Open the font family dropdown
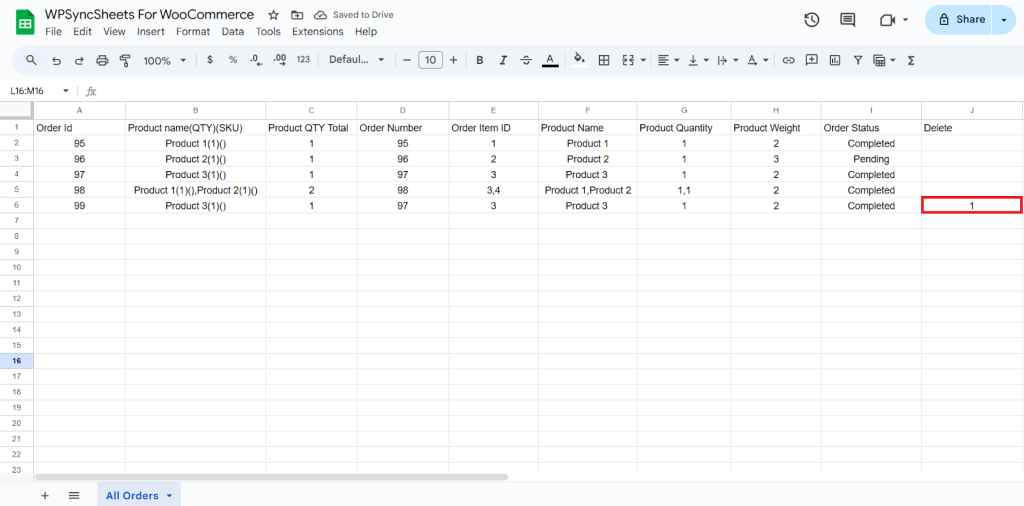The width and height of the screenshot is (1024, 506). tap(357, 60)
